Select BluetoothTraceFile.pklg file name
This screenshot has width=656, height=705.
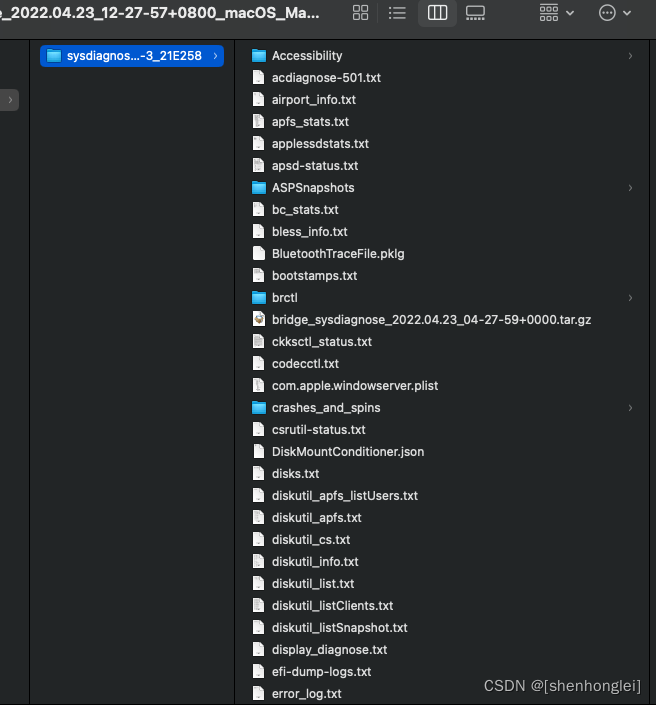coord(338,254)
